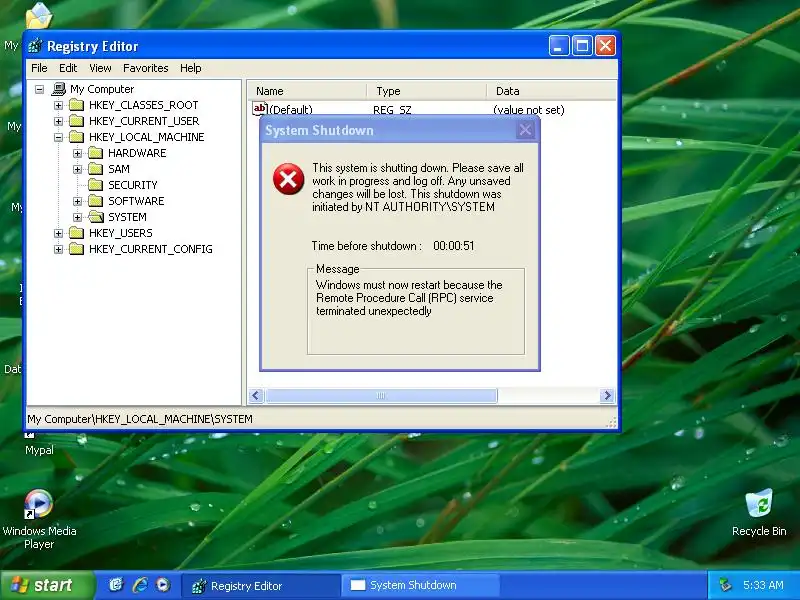The height and width of the screenshot is (600, 800).
Task: Expand the HARDWARE subkey
Action: point(78,153)
